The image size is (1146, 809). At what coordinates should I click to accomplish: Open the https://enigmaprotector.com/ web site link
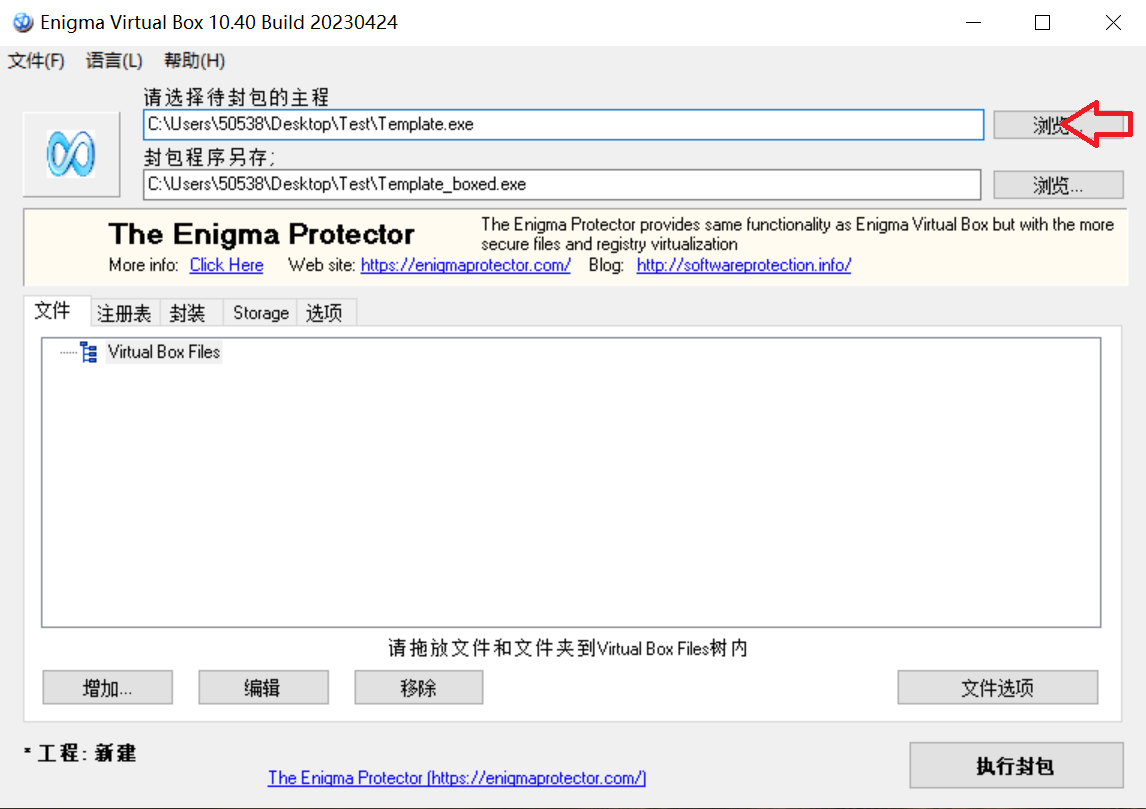[x=466, y=265]
